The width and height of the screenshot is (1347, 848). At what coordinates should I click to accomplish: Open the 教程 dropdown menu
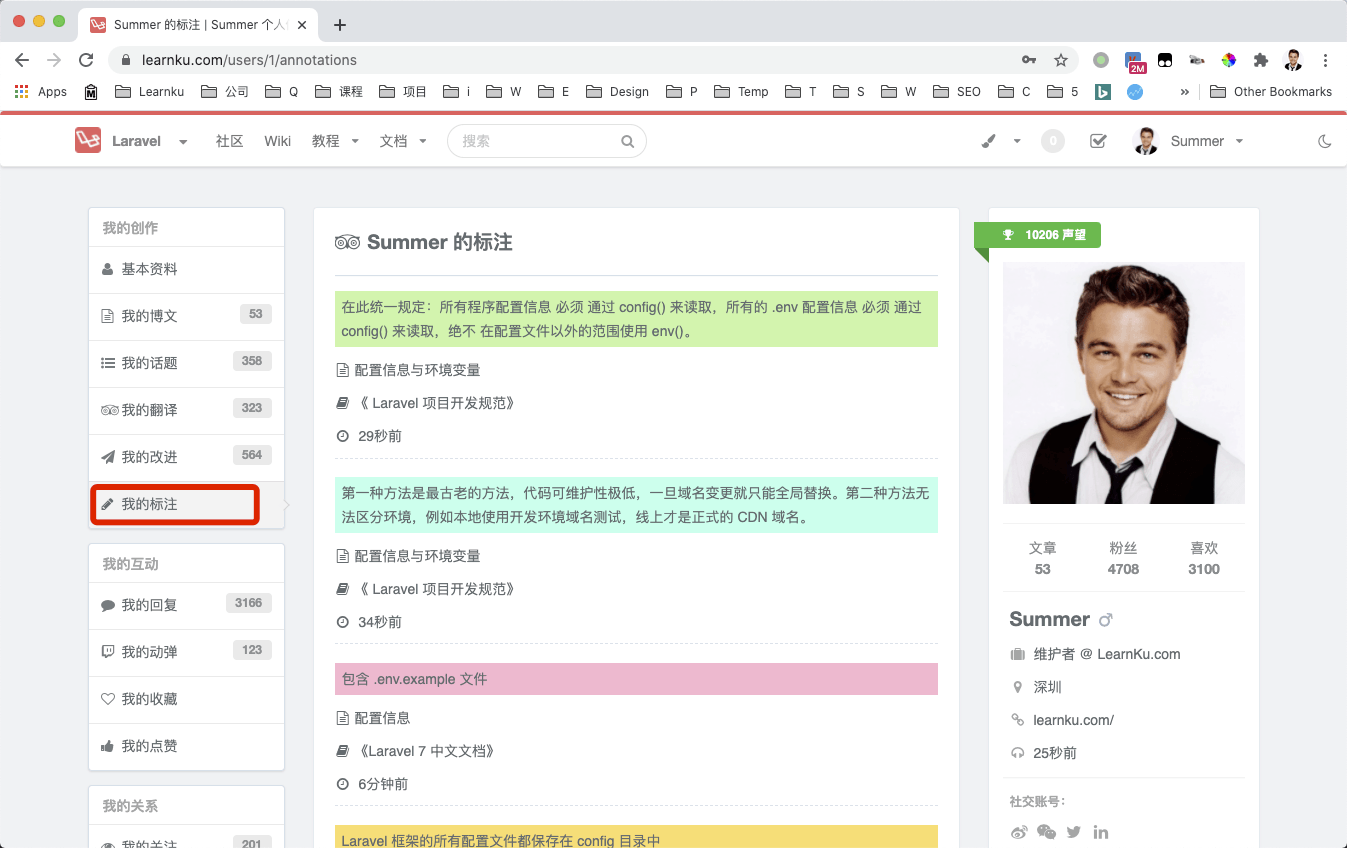point(335,141)
